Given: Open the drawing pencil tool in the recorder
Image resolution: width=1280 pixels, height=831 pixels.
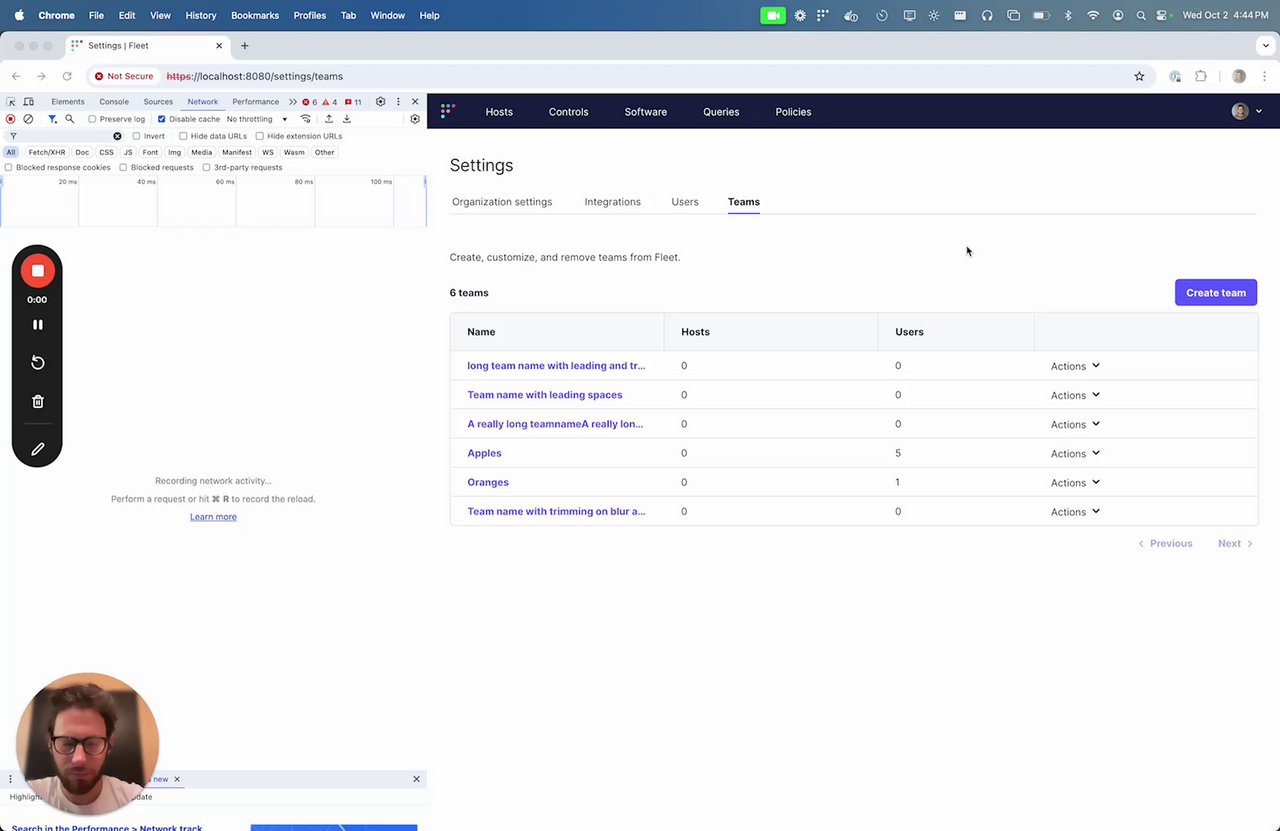Looking at the screenshot, I should tap(37, 449).
